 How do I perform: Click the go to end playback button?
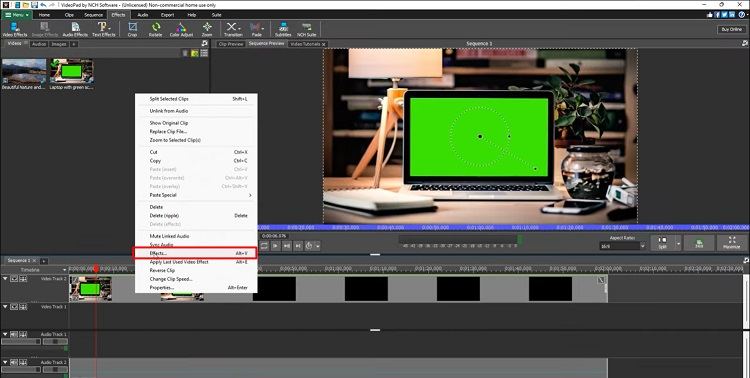click(x=298, y=245)
